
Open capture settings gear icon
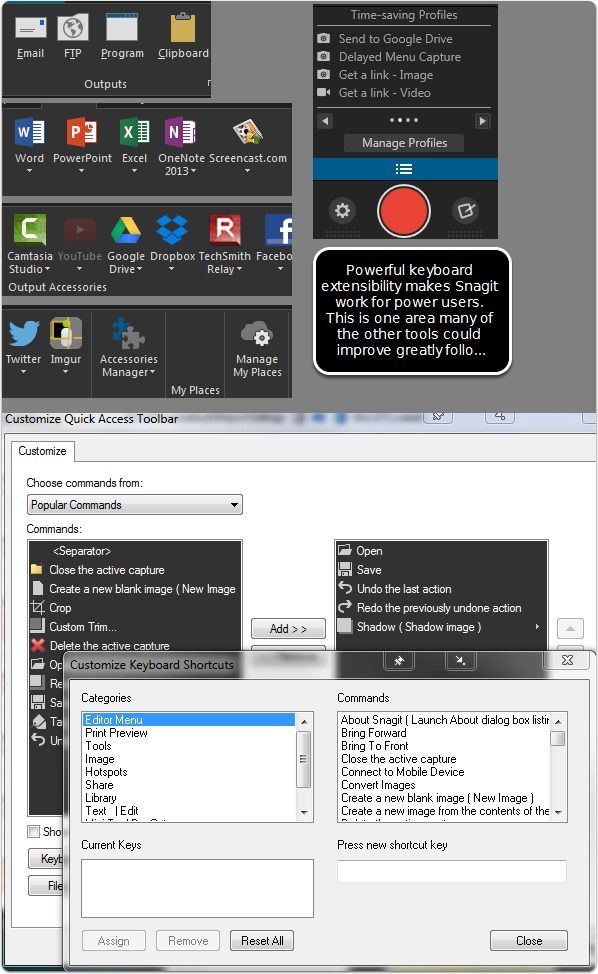(x=342, y=211)
